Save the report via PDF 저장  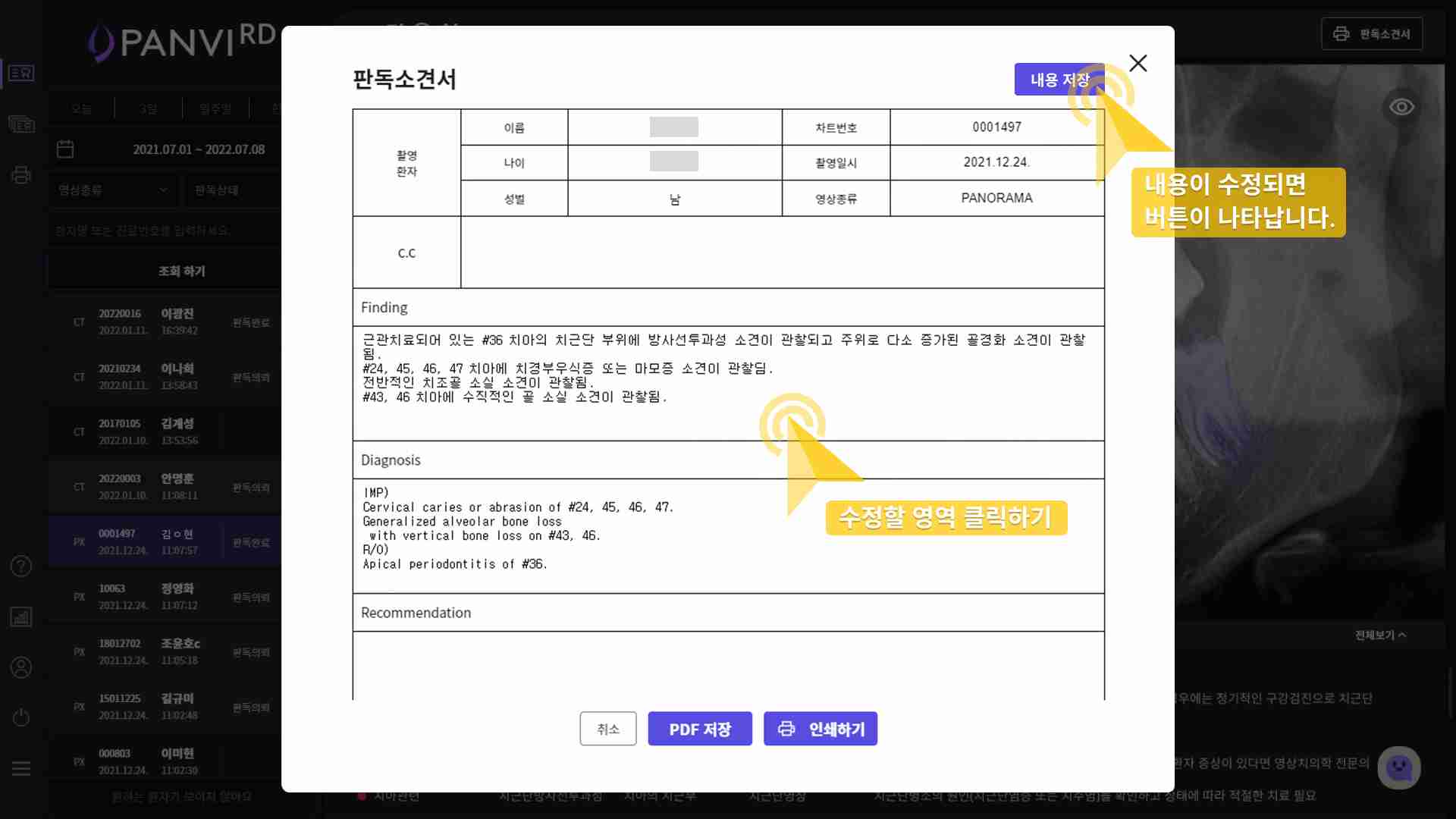700,729
